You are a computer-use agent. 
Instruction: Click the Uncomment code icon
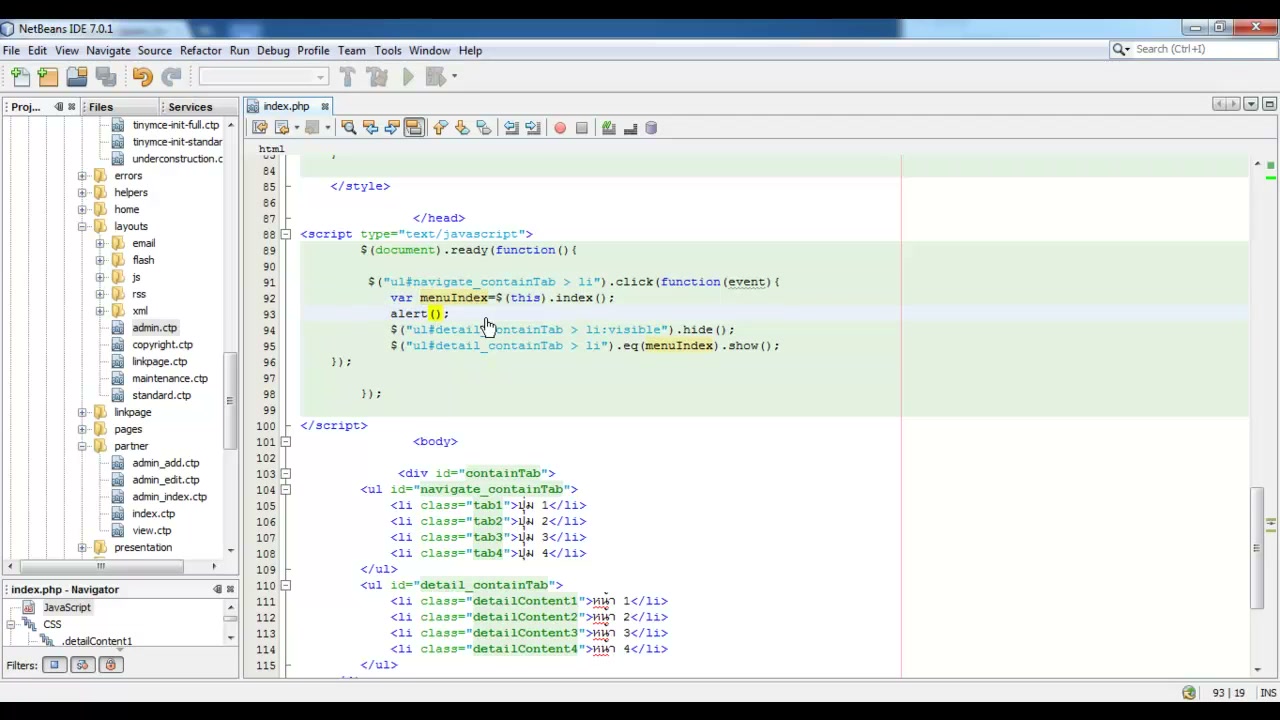[x=630, y=128]
